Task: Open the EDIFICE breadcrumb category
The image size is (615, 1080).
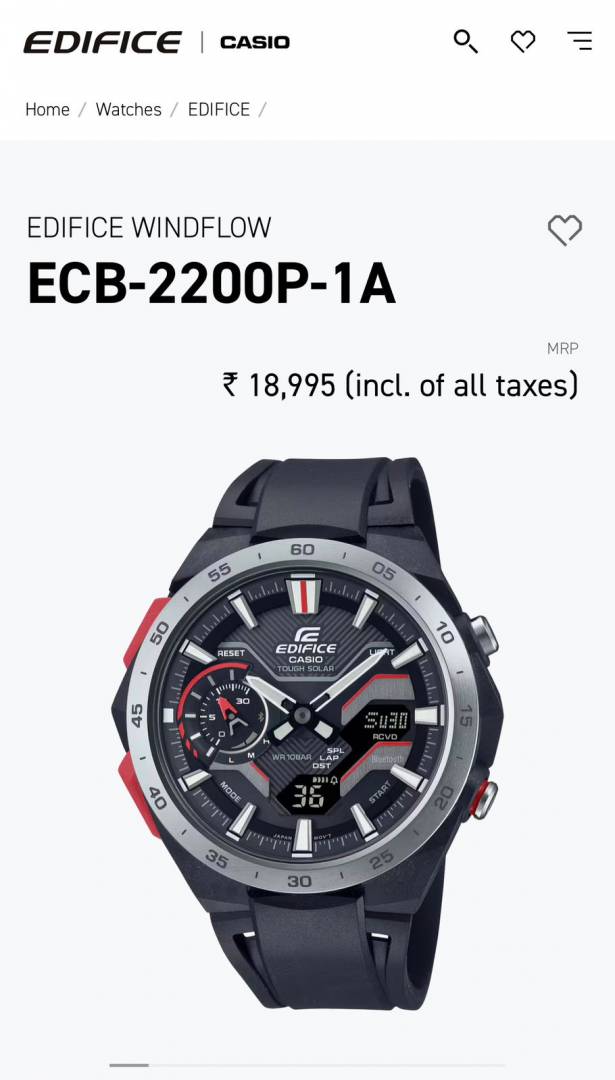Action: [x=219, y=110]
